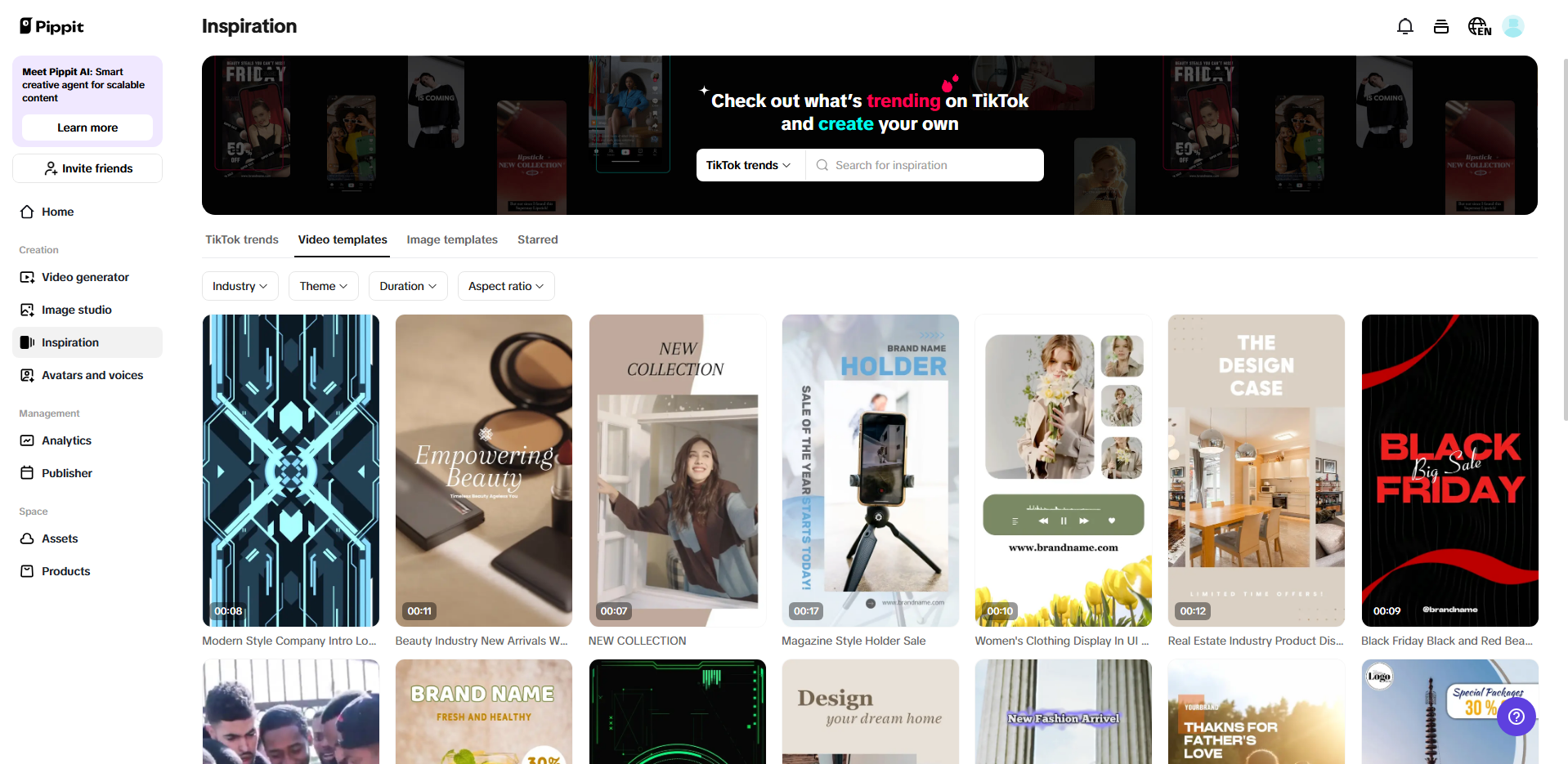
Task: Navigate to Home
Action: [x=87, y=212]
